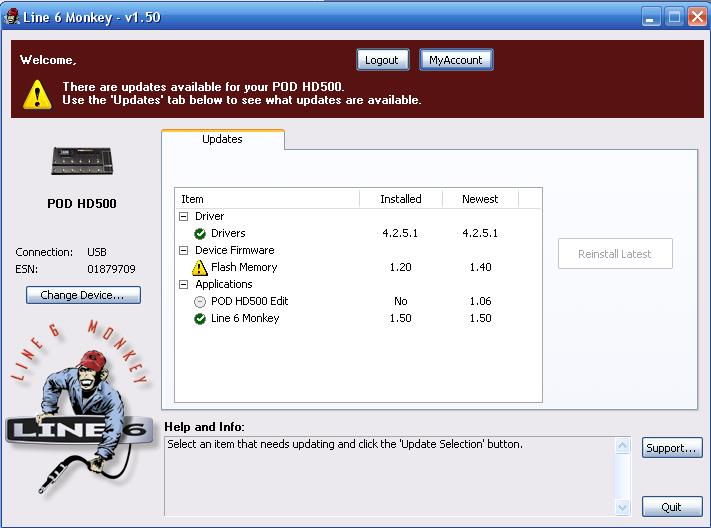This screenshot has width=711, height=528.
Task: Quit Line 6 Monkey
Action: click(672, 507)
